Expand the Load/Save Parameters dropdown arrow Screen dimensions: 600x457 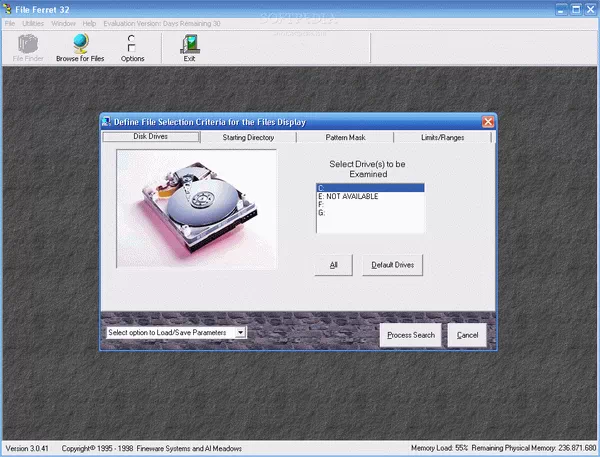click(x=240, y=332)
